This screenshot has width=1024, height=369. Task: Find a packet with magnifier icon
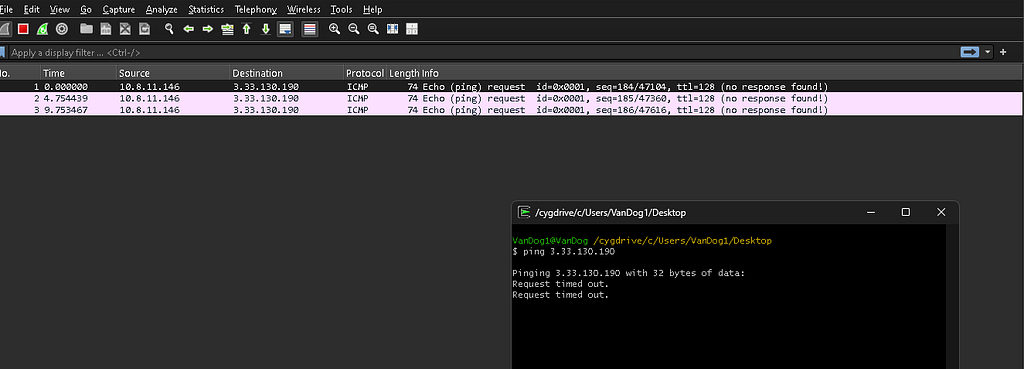point(169,29)
